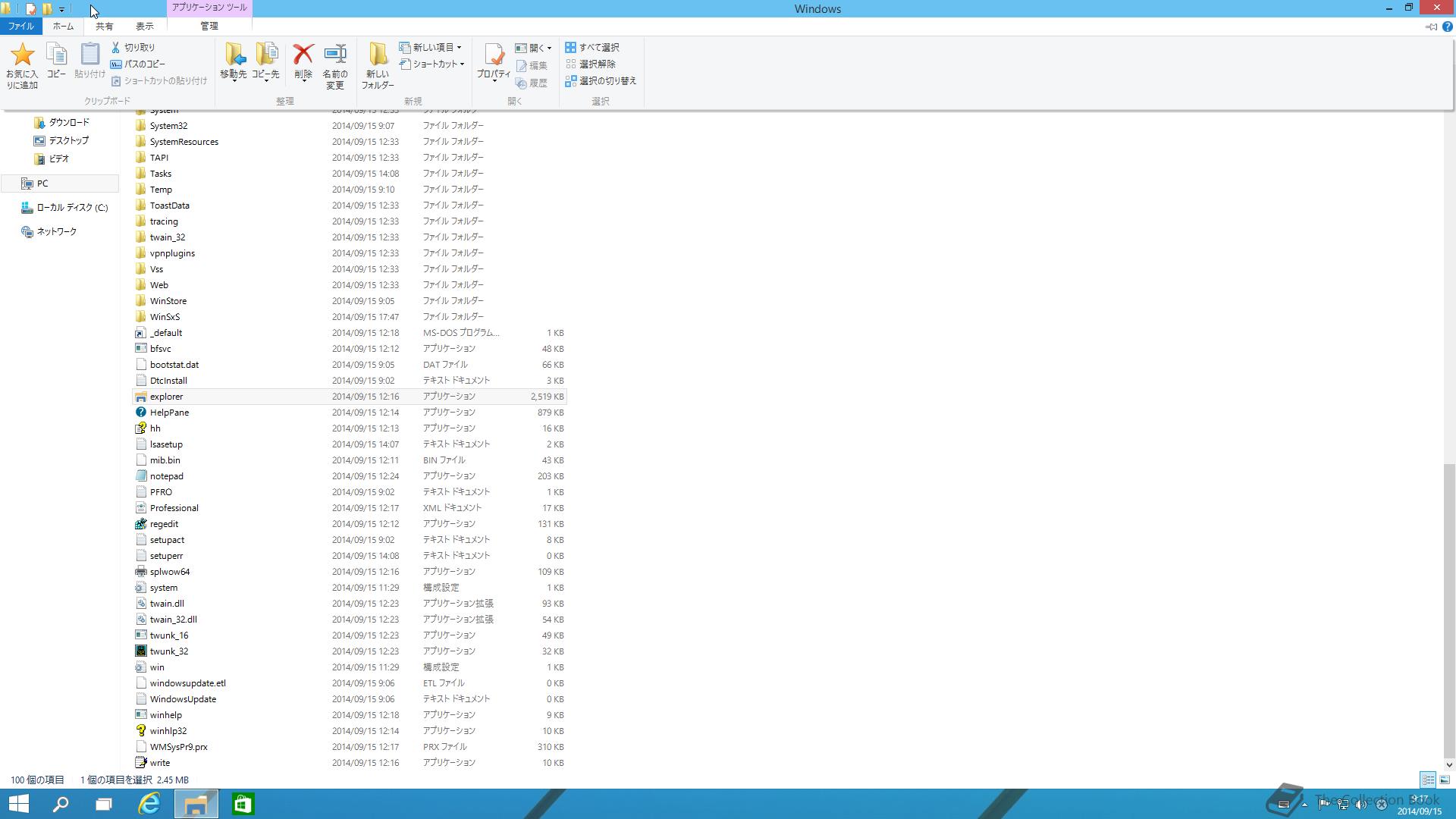The image size is (1456, 819).
Task: Select the write application icon
Action: tap(140, 763)
